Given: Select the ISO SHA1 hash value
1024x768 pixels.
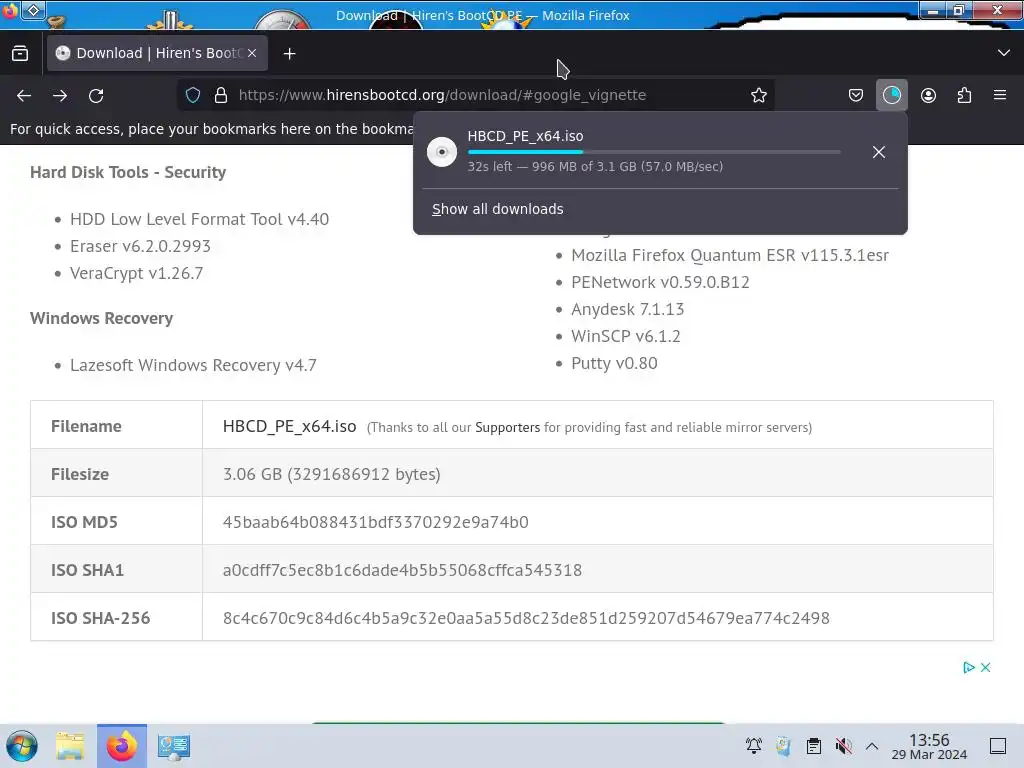Looking at the screenshot, I should pyautogui.click(x=402, y=570).
